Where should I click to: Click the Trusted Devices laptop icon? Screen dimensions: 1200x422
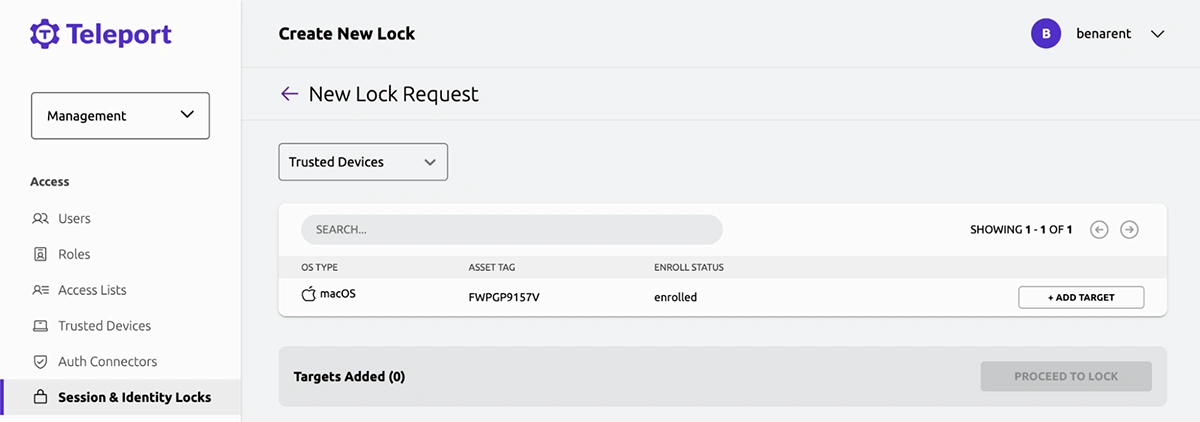(41, 326)
